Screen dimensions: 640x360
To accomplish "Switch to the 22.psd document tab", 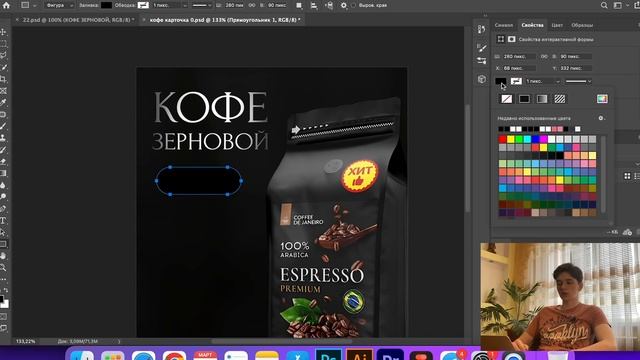I will click(78, 20).
